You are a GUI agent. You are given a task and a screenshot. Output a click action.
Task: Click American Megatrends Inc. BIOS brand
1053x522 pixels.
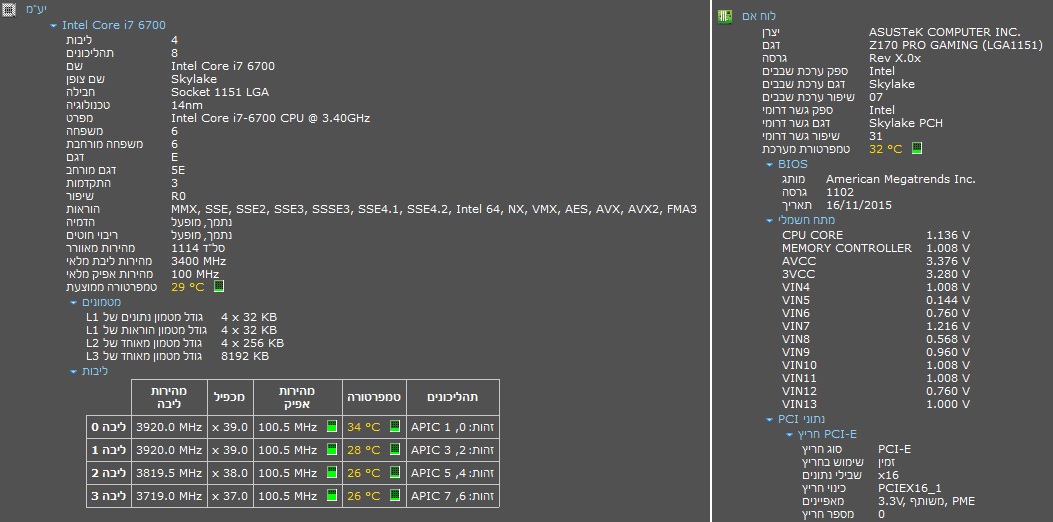click(901, 179)
